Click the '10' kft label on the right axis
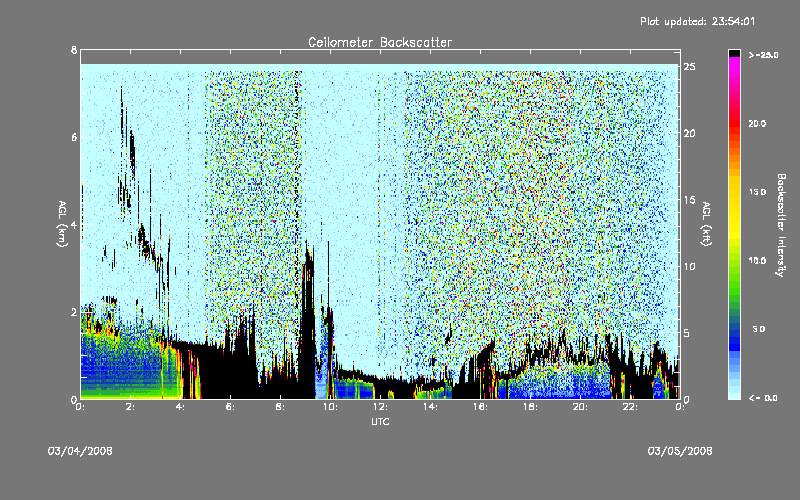800x500 pixels. [x=690, y=266]
